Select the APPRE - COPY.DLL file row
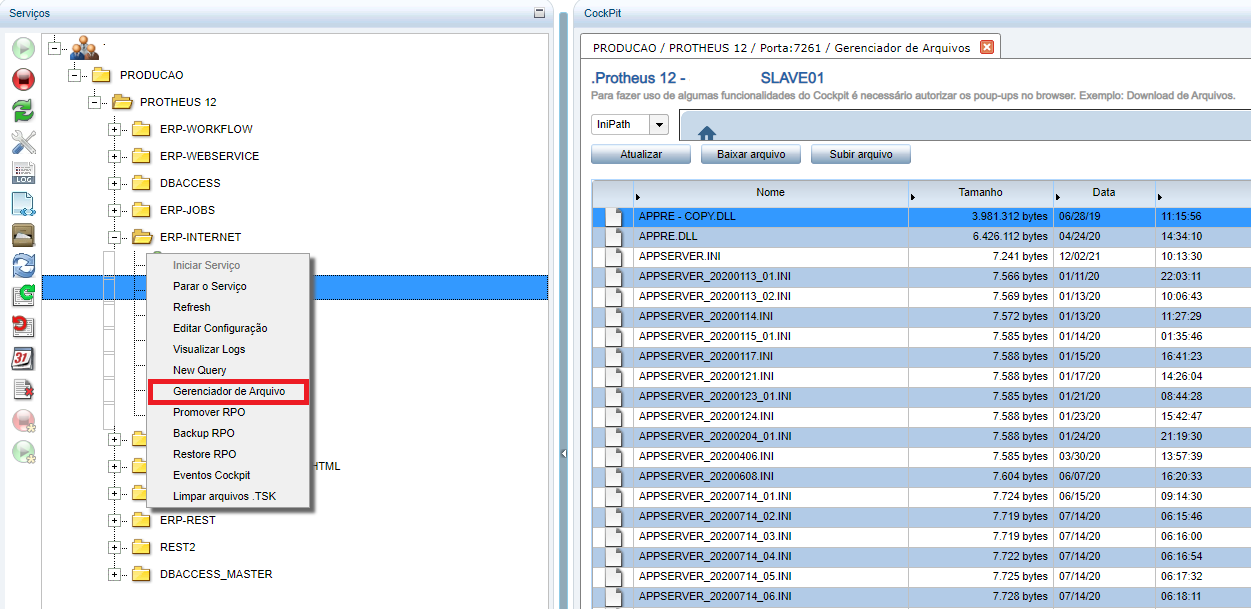The height and width of the screenshot is (609, 1251). coord(921,216)
